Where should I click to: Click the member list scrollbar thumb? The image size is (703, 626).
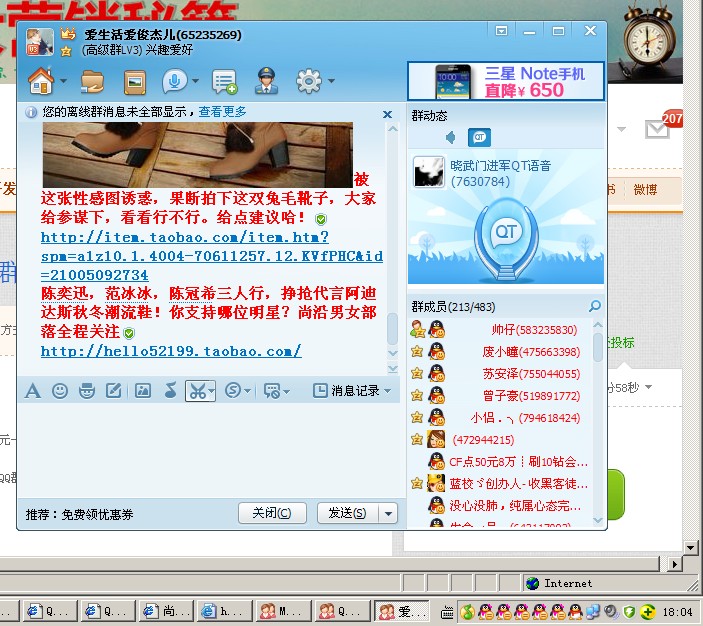pos(598,347)
